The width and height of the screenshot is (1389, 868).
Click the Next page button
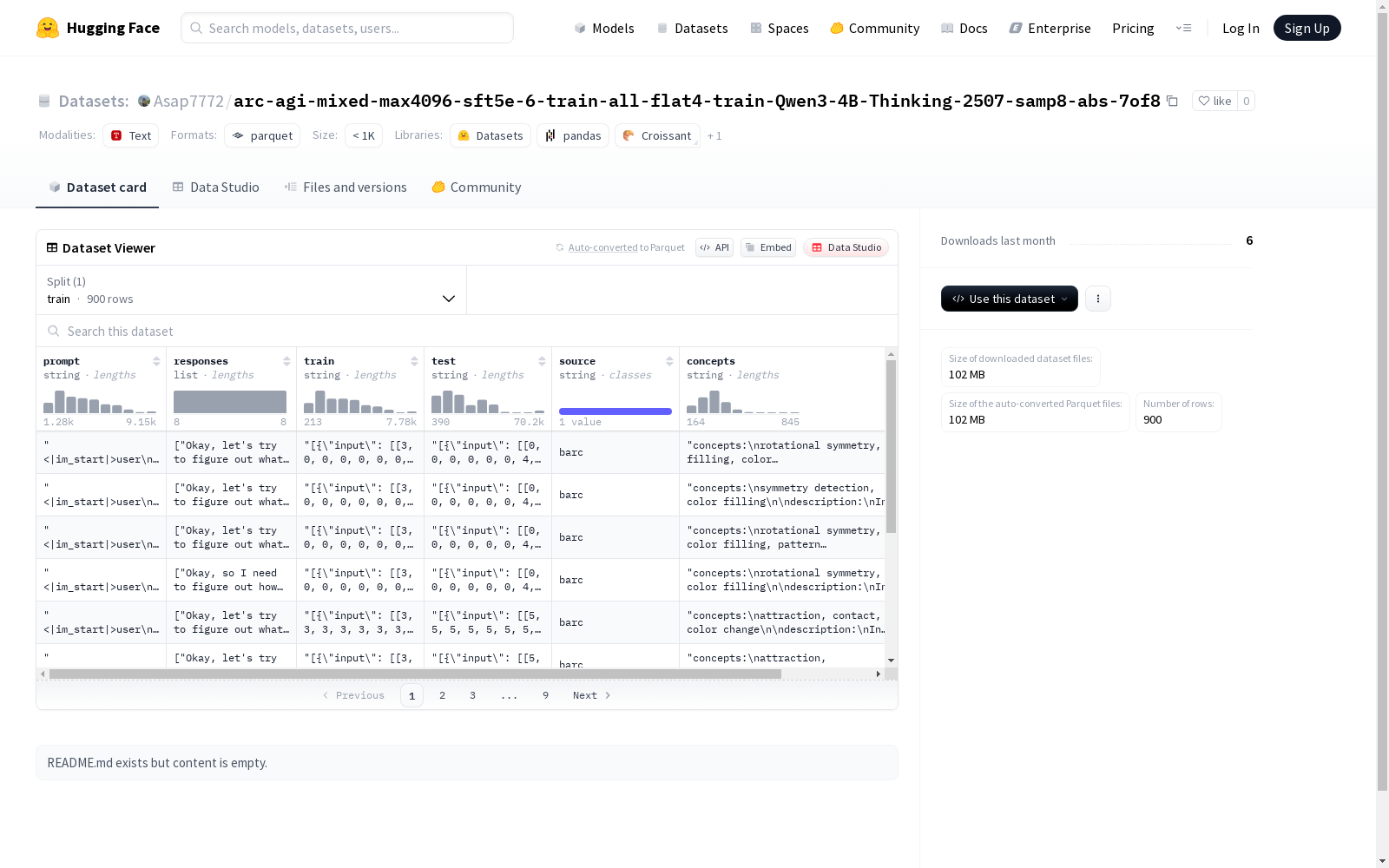coord(592,695)
